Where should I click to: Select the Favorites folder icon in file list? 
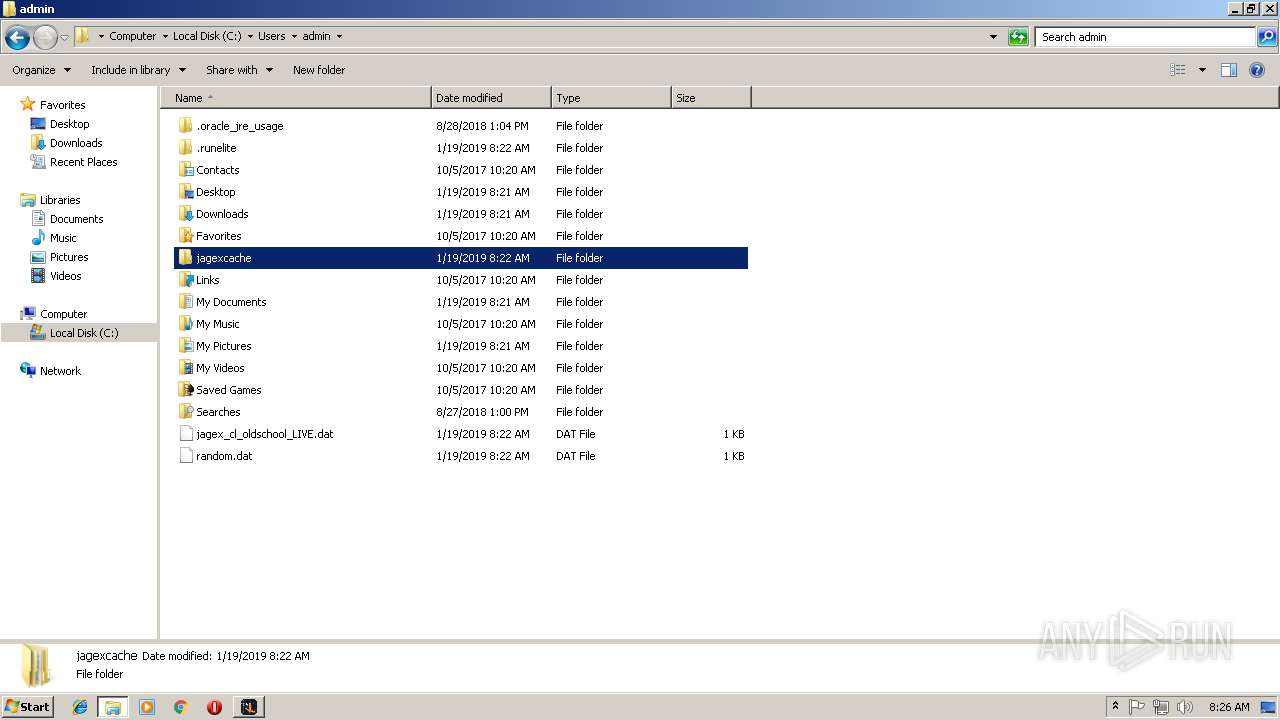pyautogui.click(x=185, y=236)
